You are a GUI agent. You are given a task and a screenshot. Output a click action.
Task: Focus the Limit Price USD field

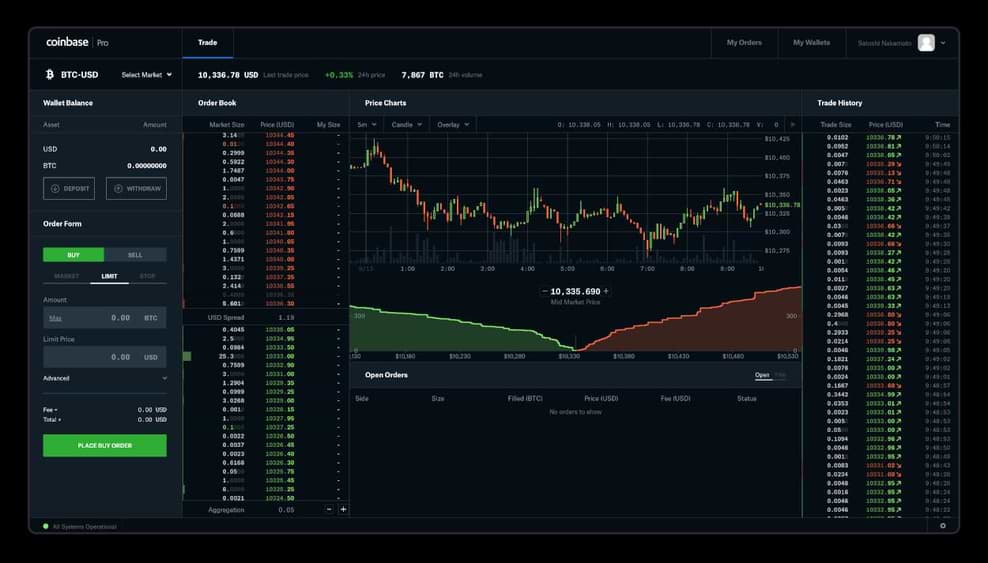(x=105, y=356)
